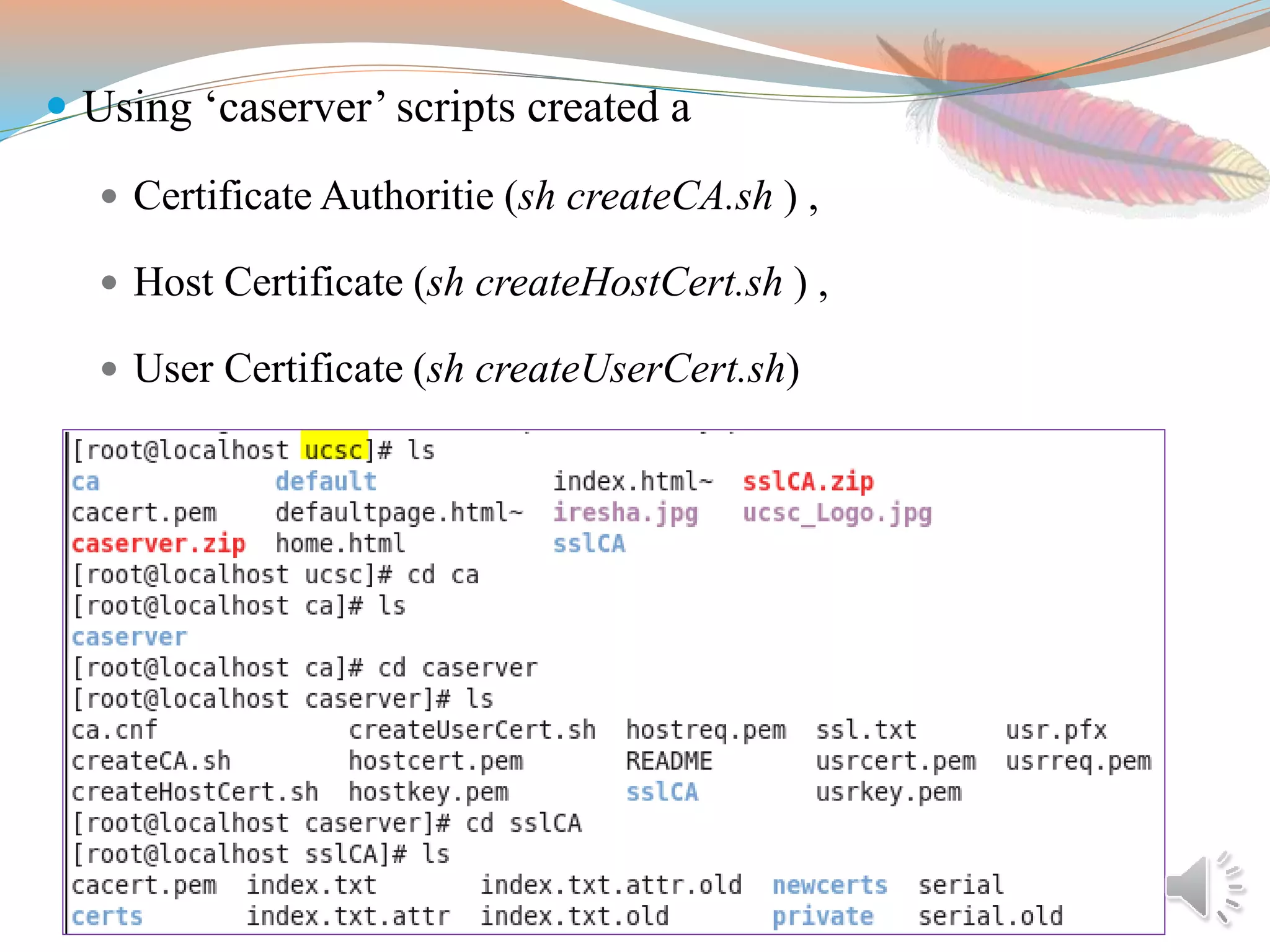
Task: Click the 'home.html' file name
Action: (x=340, y=543)
